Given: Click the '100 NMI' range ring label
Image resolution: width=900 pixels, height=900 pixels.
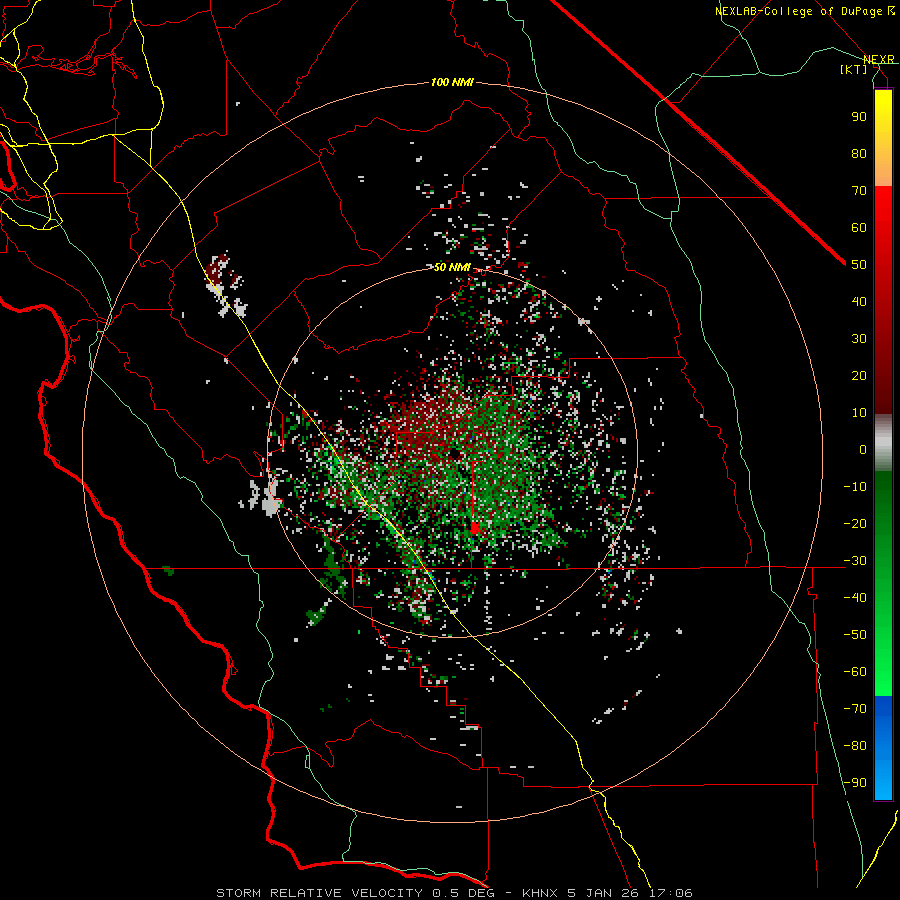Looking at the screenshot, I should pyautogui.click(x=452, y=82).
